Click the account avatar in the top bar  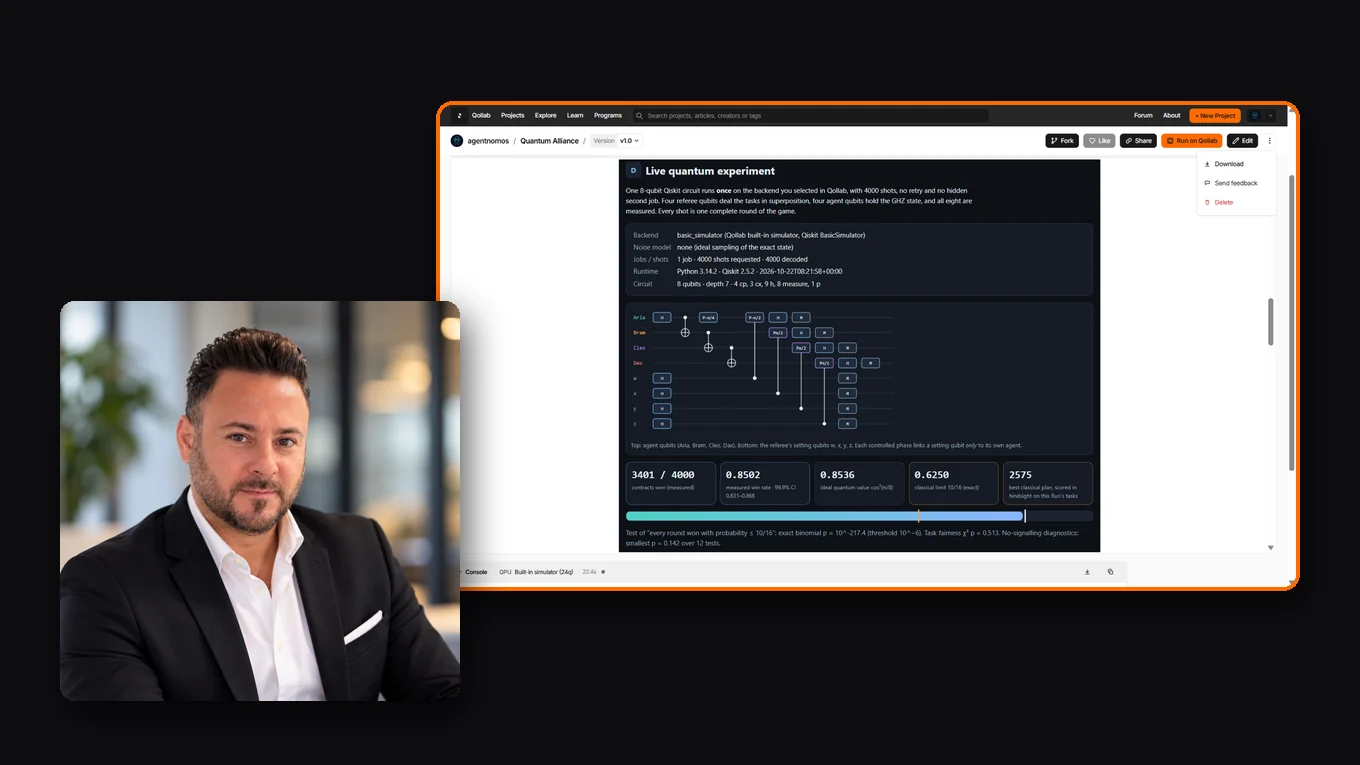[x=1255, y=116]
